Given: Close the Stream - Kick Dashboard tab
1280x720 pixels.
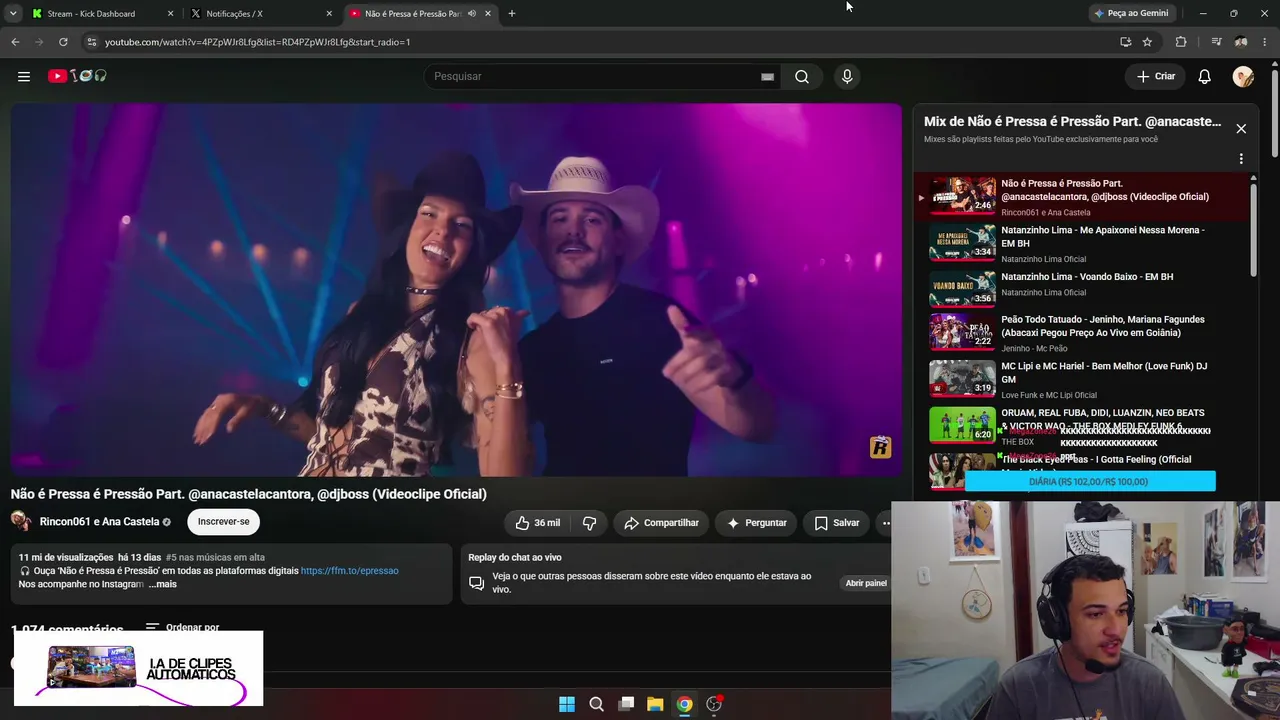Looking at the screenshot, I should [170, 14].
